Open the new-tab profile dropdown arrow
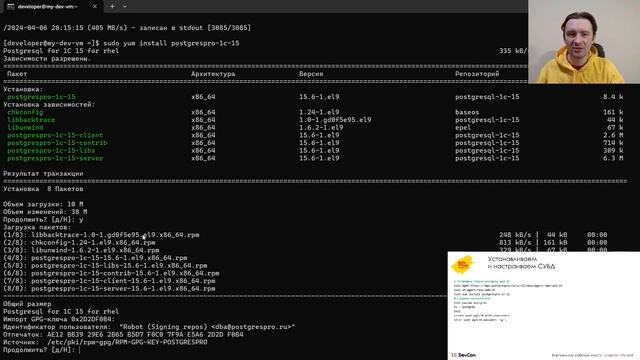640x360 pixels. click(x=124, y=7)
